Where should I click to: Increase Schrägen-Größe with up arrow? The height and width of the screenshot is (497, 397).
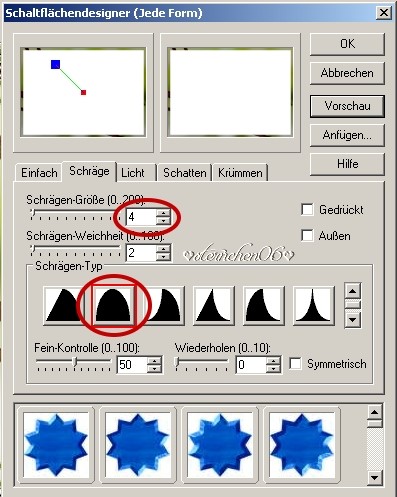click(163, 214)
